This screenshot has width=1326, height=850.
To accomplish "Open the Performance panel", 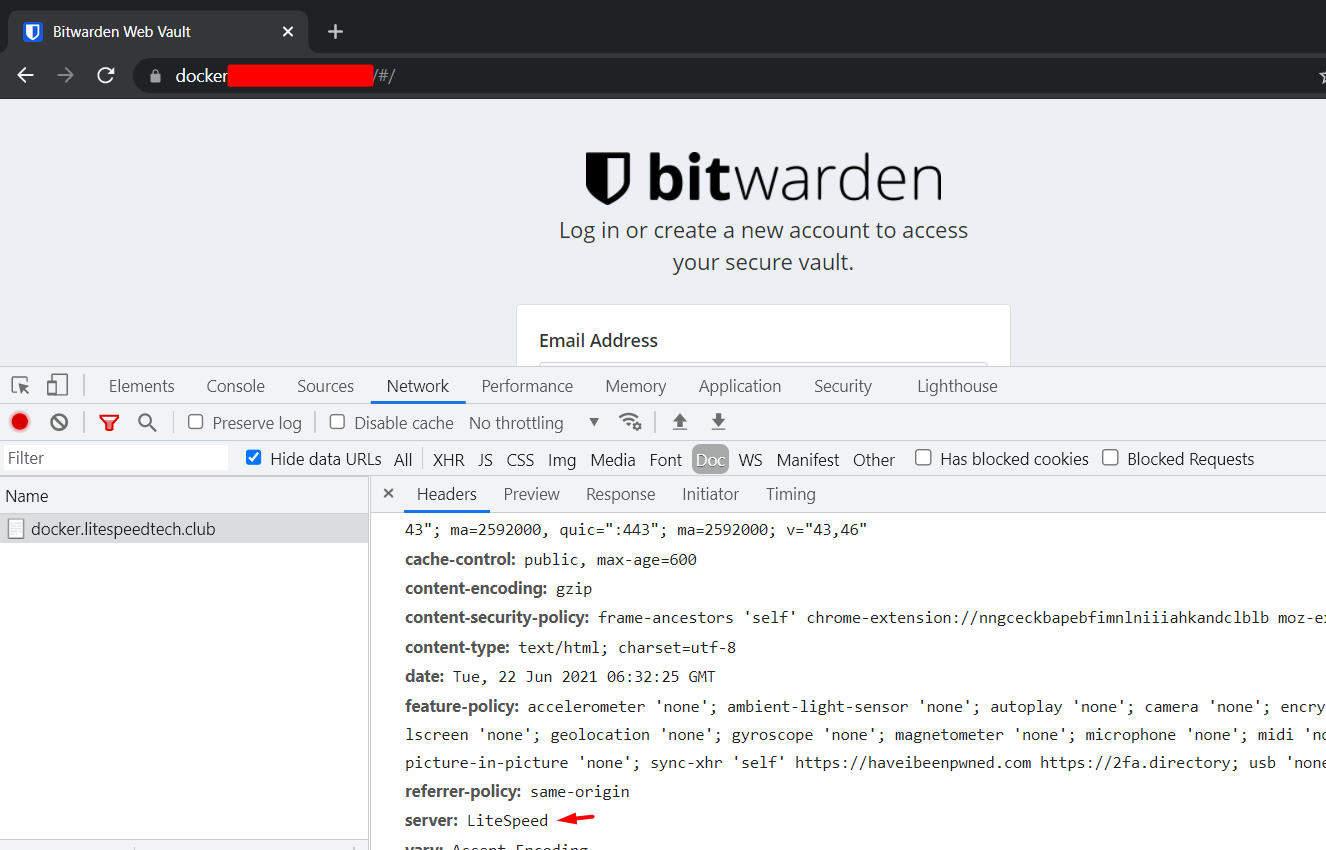I will 527,386.
